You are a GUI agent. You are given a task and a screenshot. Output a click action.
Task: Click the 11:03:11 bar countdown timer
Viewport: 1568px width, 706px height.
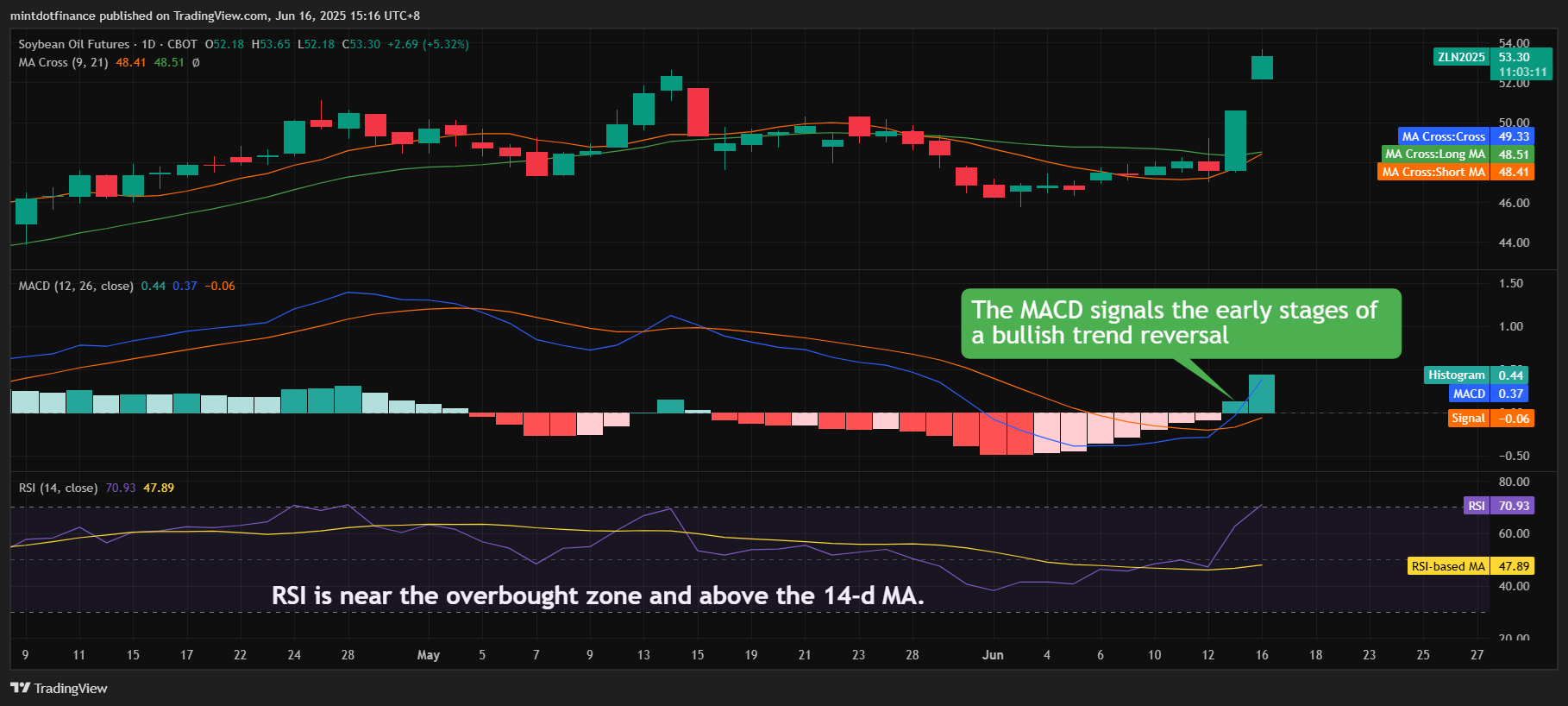click(x=1522, y=72)
